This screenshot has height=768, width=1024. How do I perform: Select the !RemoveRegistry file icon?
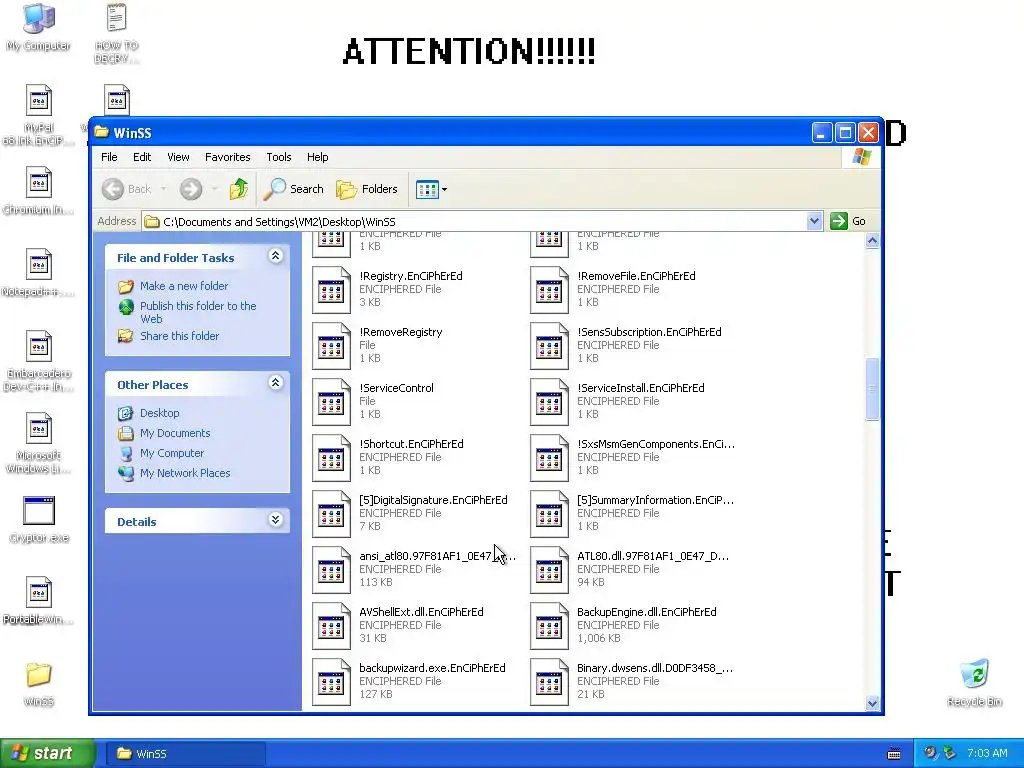[331, 346]
